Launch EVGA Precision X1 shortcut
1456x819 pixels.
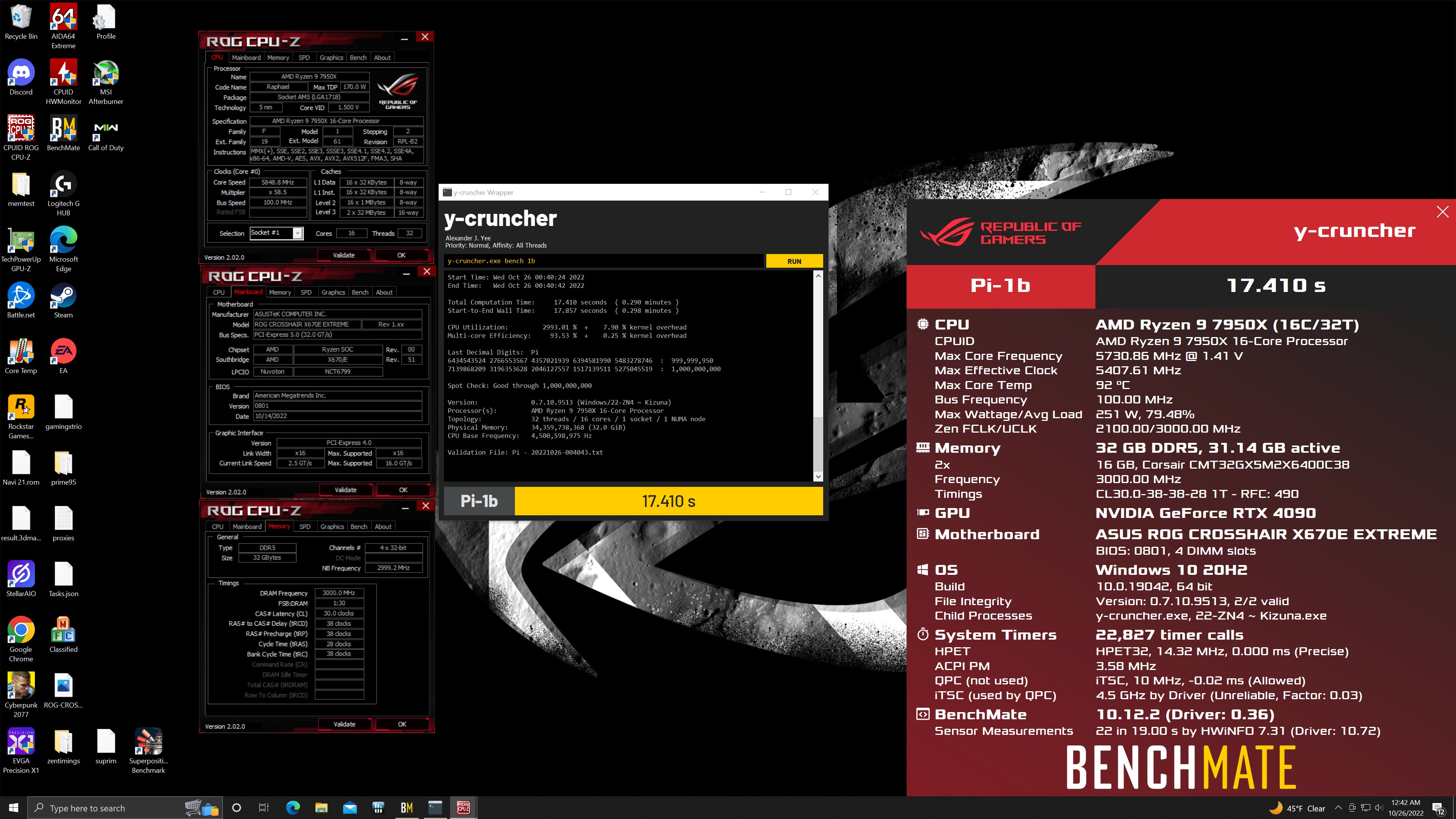21,751
